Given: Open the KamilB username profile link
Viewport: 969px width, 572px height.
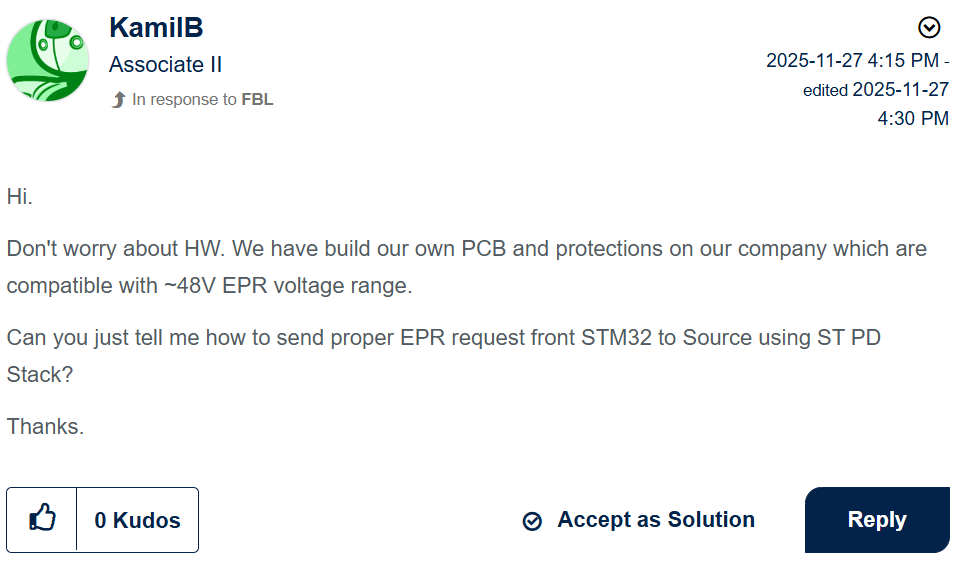Looking at the screenshot, I should point(156,27).
